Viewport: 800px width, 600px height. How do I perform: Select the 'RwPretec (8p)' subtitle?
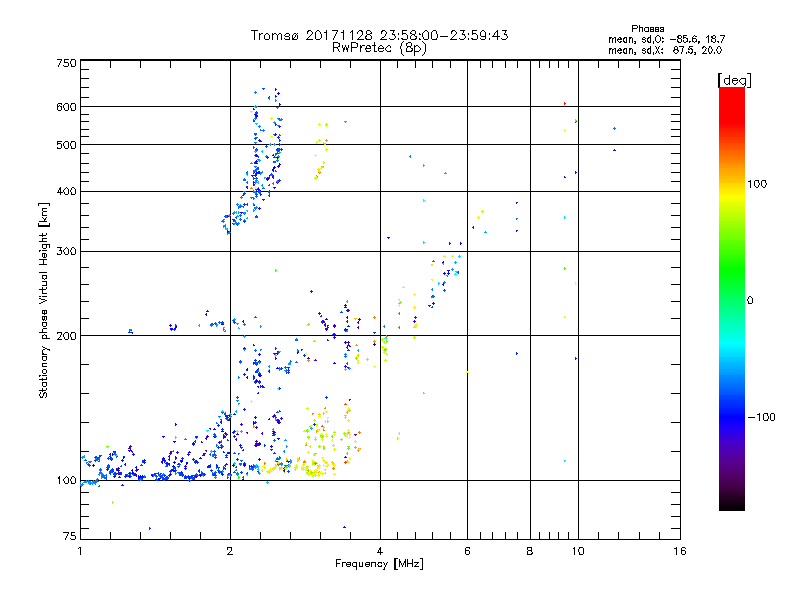pos(379,48)
